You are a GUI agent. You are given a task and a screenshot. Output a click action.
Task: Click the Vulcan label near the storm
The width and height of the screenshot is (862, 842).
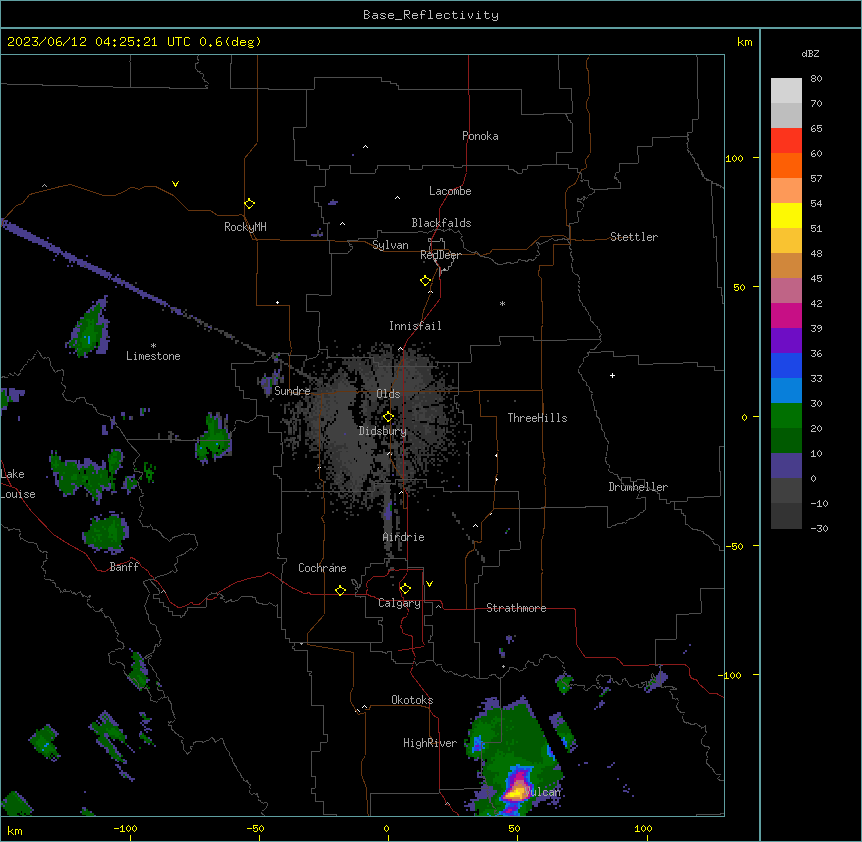click(543, 792)
